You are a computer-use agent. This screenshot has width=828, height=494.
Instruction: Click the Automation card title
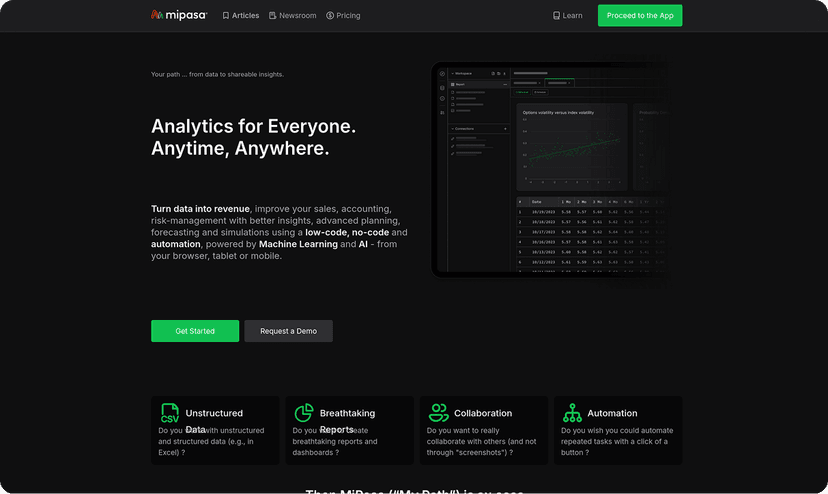pyautogui.click(x=612, y=413)
